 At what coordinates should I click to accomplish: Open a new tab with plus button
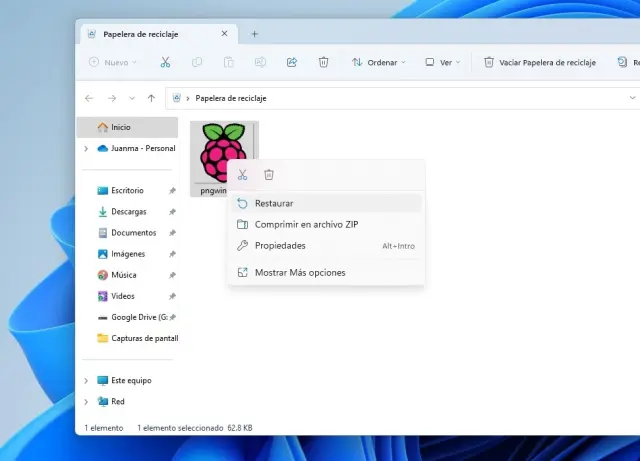tap(254, 33)
